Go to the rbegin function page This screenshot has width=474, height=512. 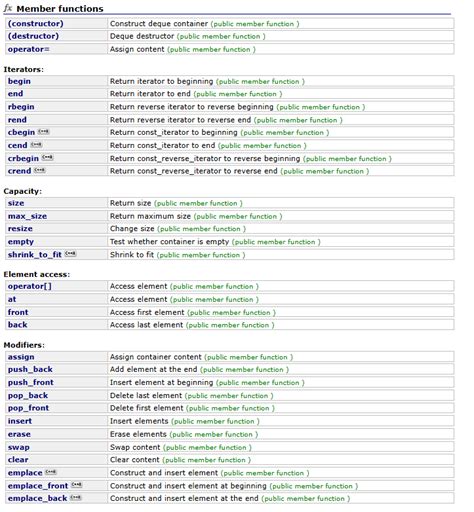pyautogui.click(x=21, y=107)
